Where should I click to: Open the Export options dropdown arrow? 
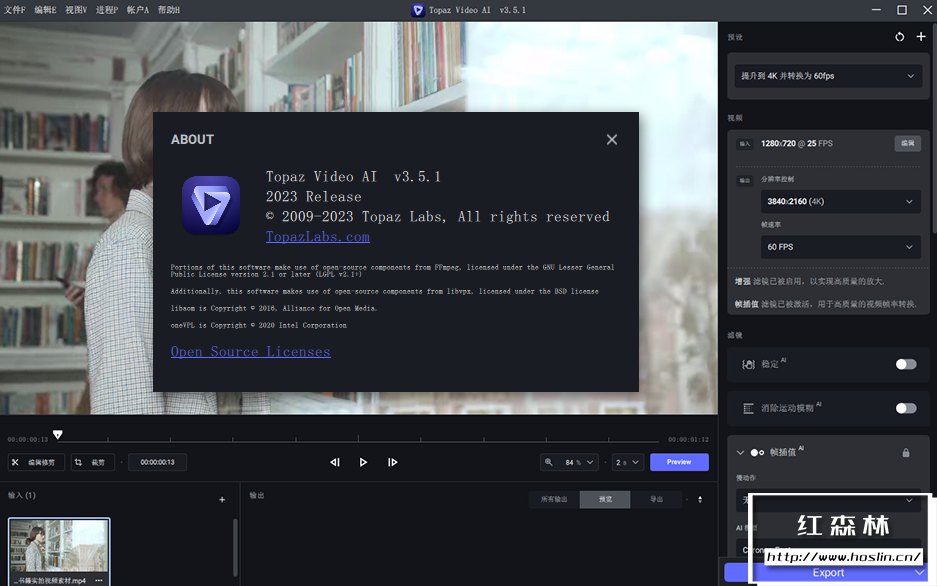[920, 572]
